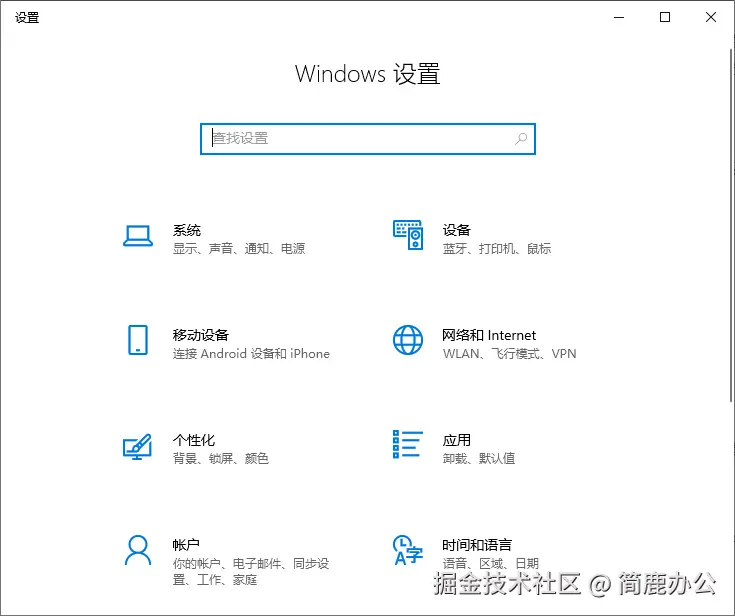Open the 移动设备 phone icon

coord(138,340)
